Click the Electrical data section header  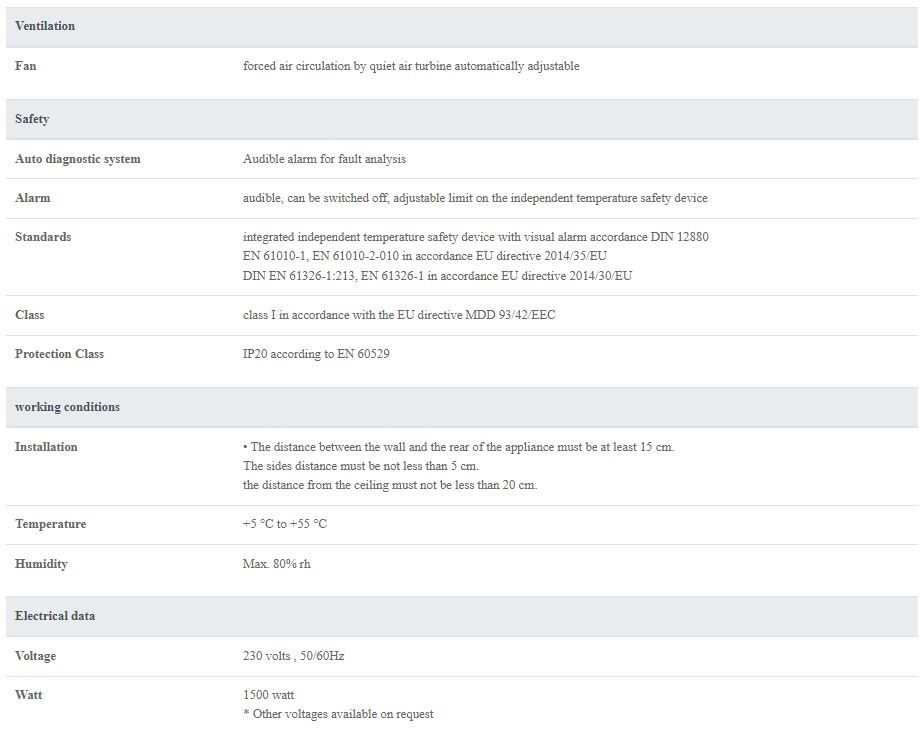[x=462, y=616]
